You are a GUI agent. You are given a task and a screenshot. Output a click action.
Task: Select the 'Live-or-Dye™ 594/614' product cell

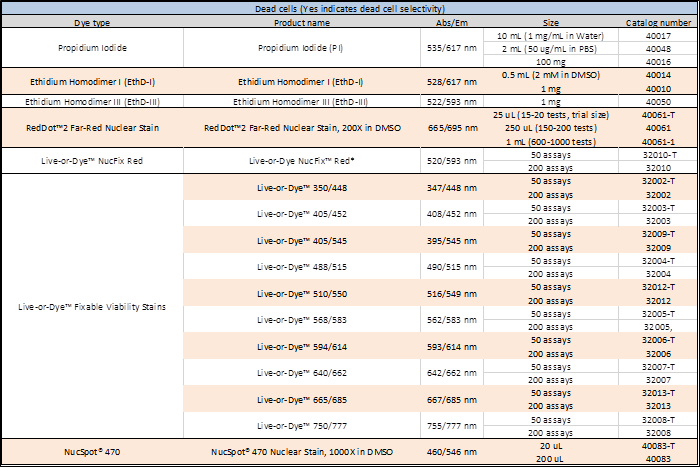click(x=302, y=346)
